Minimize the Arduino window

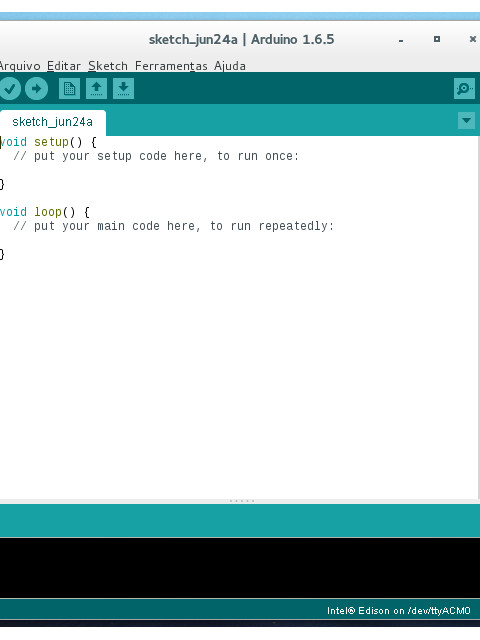401,40
